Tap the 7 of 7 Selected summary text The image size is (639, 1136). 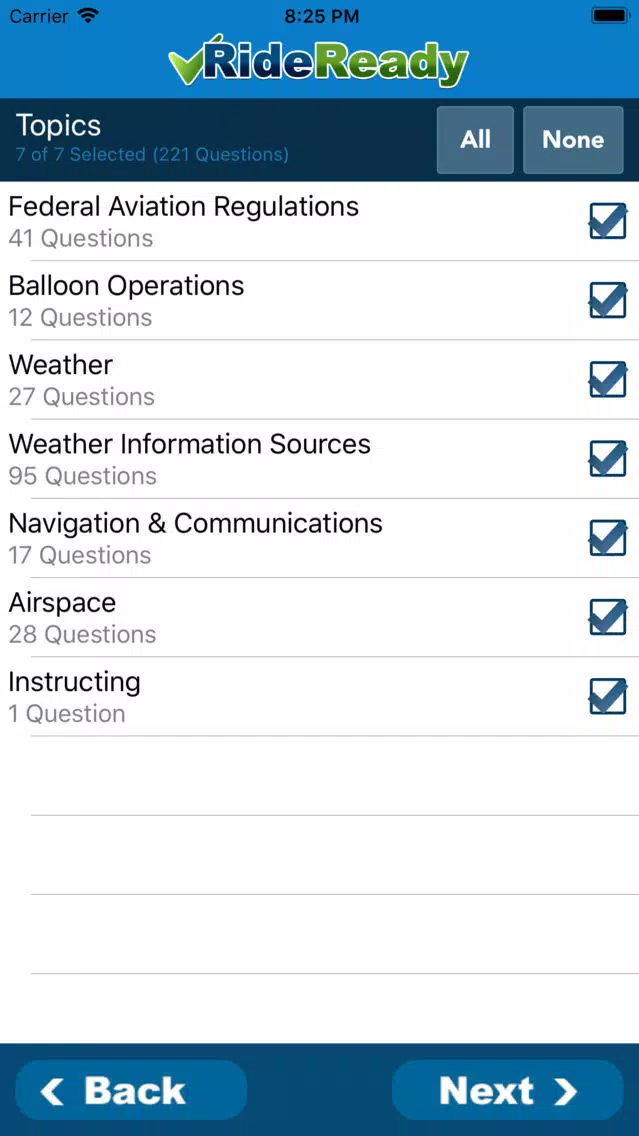[152, 154]
